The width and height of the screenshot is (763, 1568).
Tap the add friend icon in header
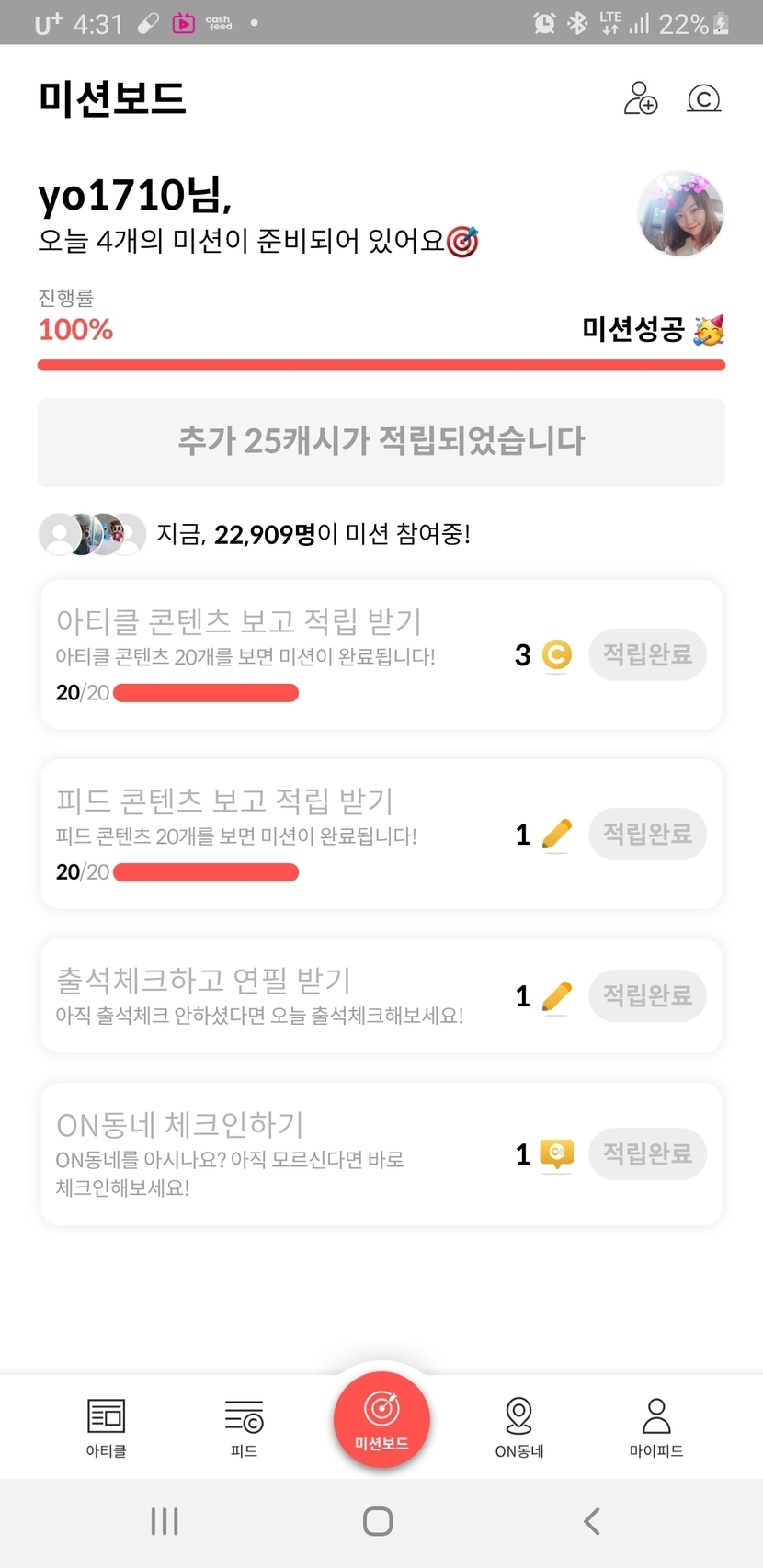coord(641,98)
